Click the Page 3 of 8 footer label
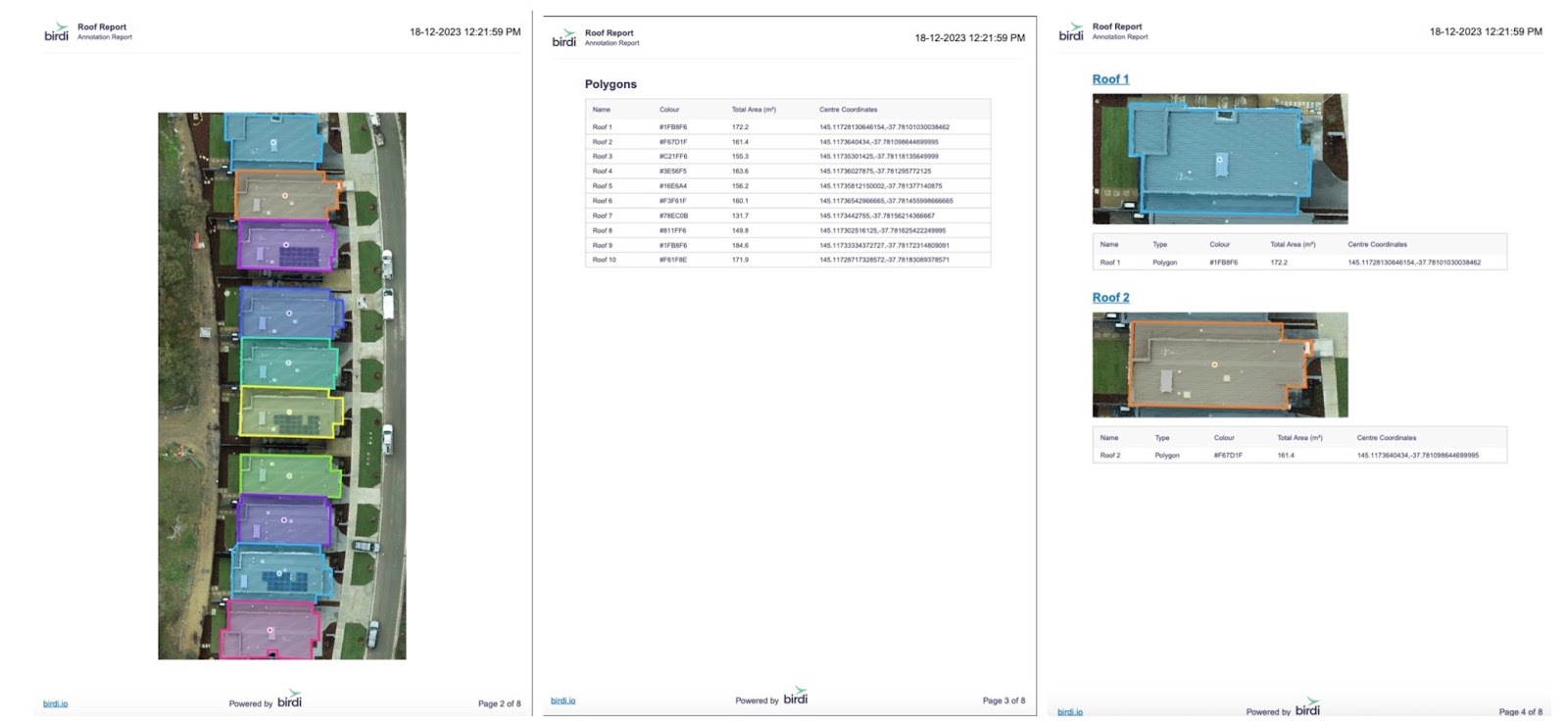1568x726 pixels. (x=1004, y=701)
